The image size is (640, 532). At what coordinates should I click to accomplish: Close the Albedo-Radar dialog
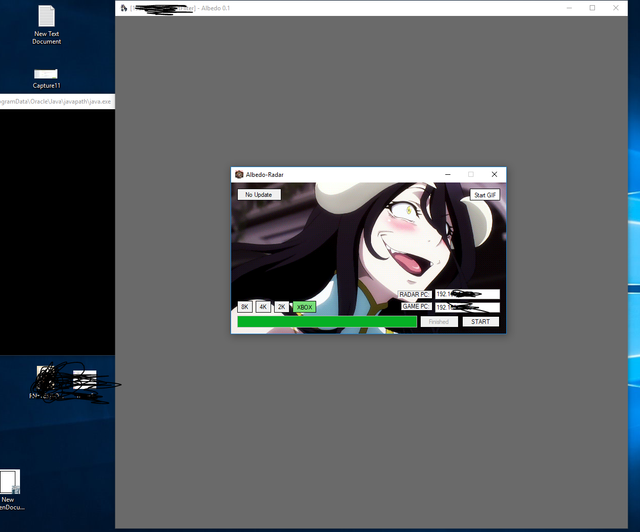494,174
